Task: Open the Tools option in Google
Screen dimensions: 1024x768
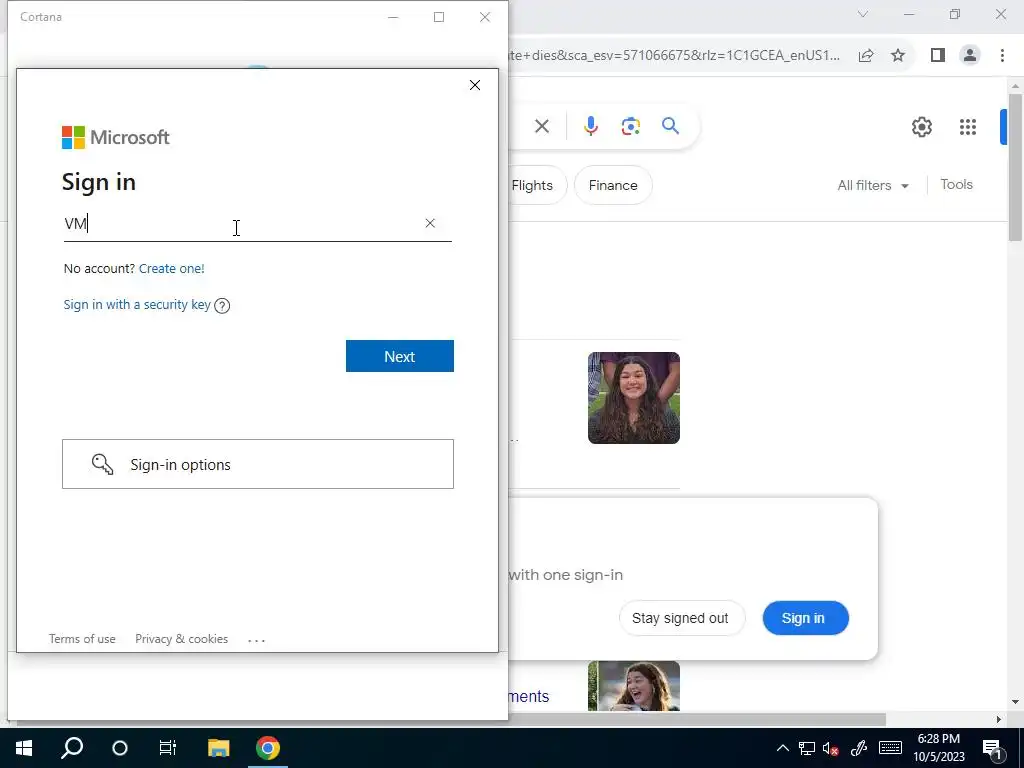Action: pos(957,185)
